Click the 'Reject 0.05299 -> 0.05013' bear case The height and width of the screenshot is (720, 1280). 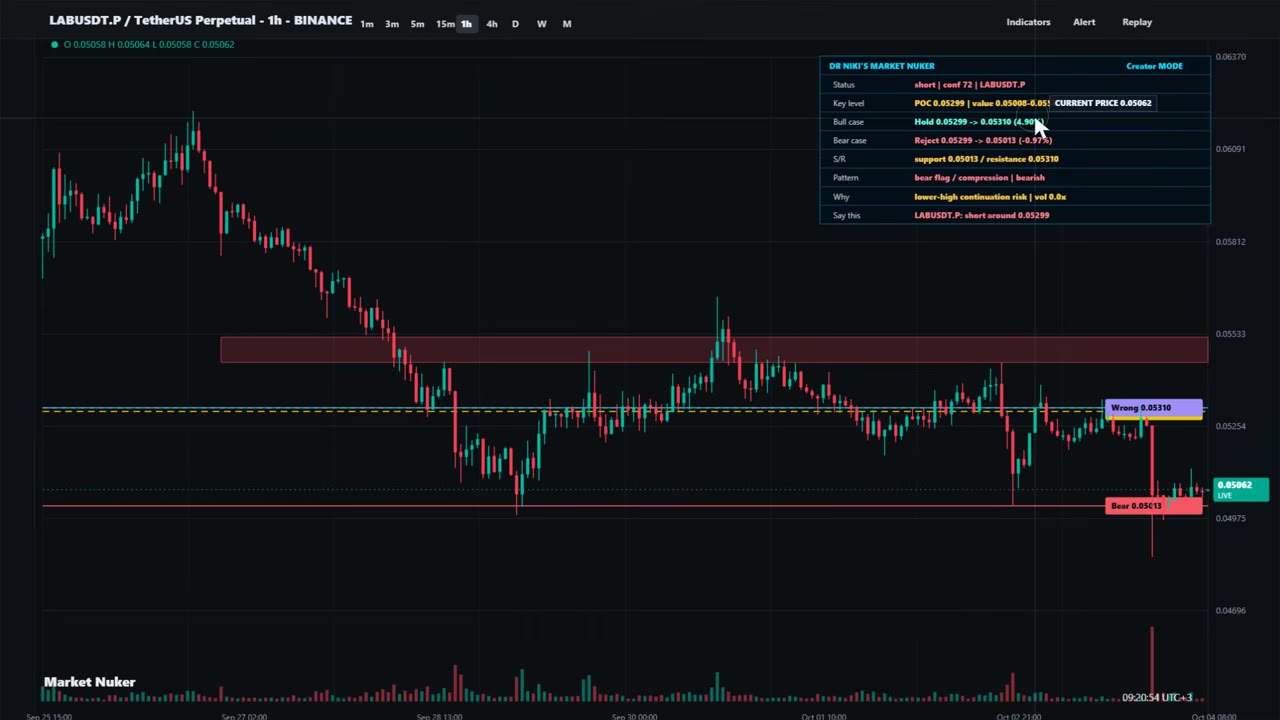[982, 141]
